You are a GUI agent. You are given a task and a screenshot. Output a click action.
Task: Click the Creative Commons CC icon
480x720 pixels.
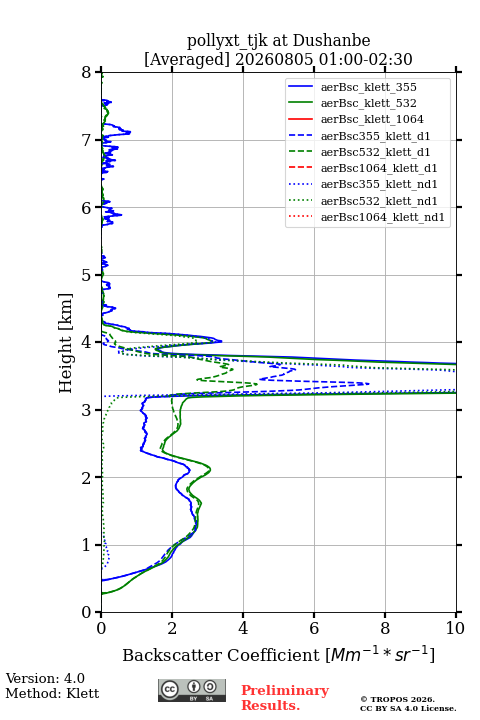coord(169,689)
